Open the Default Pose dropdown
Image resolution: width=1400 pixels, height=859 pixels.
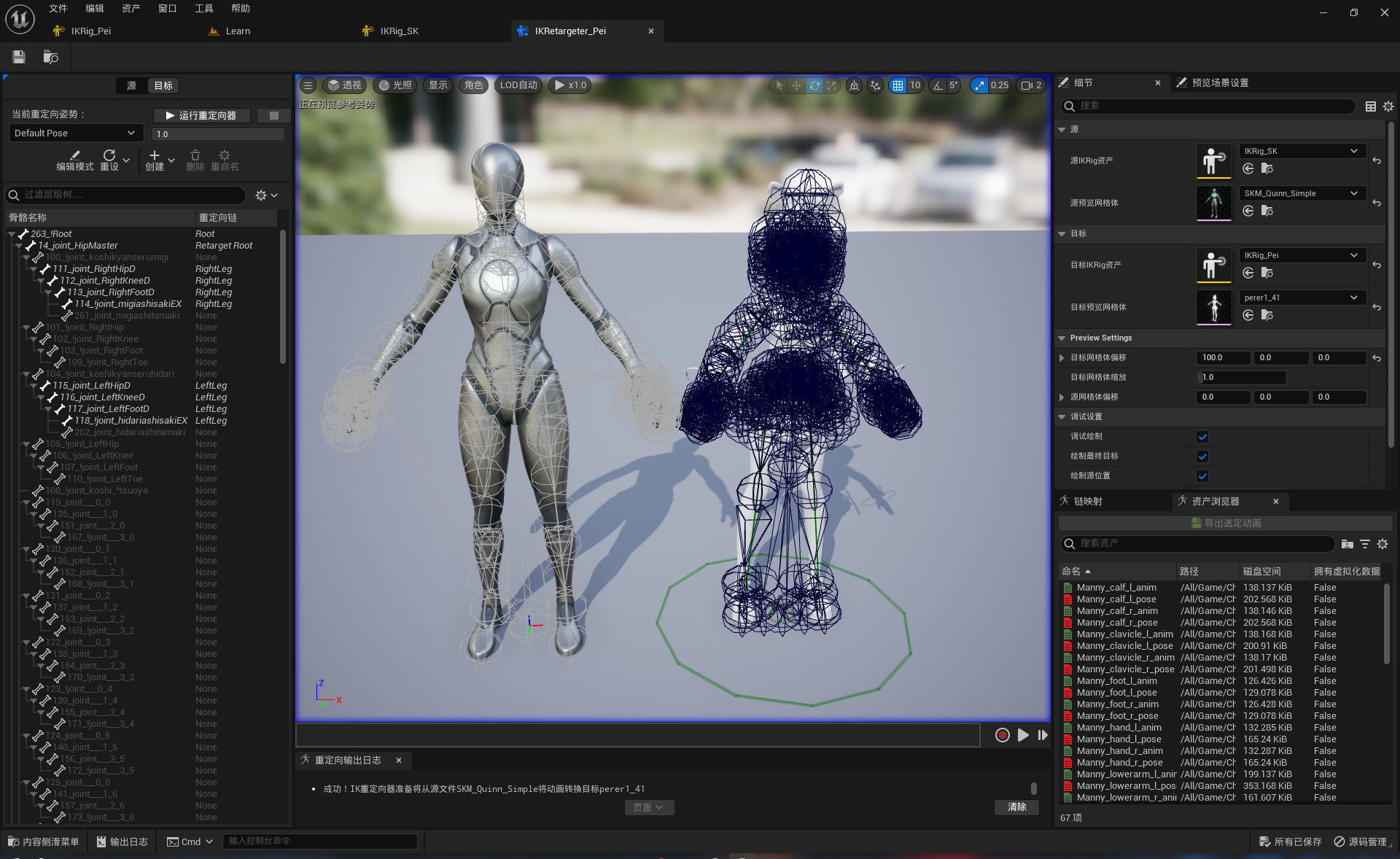point(74,133)
